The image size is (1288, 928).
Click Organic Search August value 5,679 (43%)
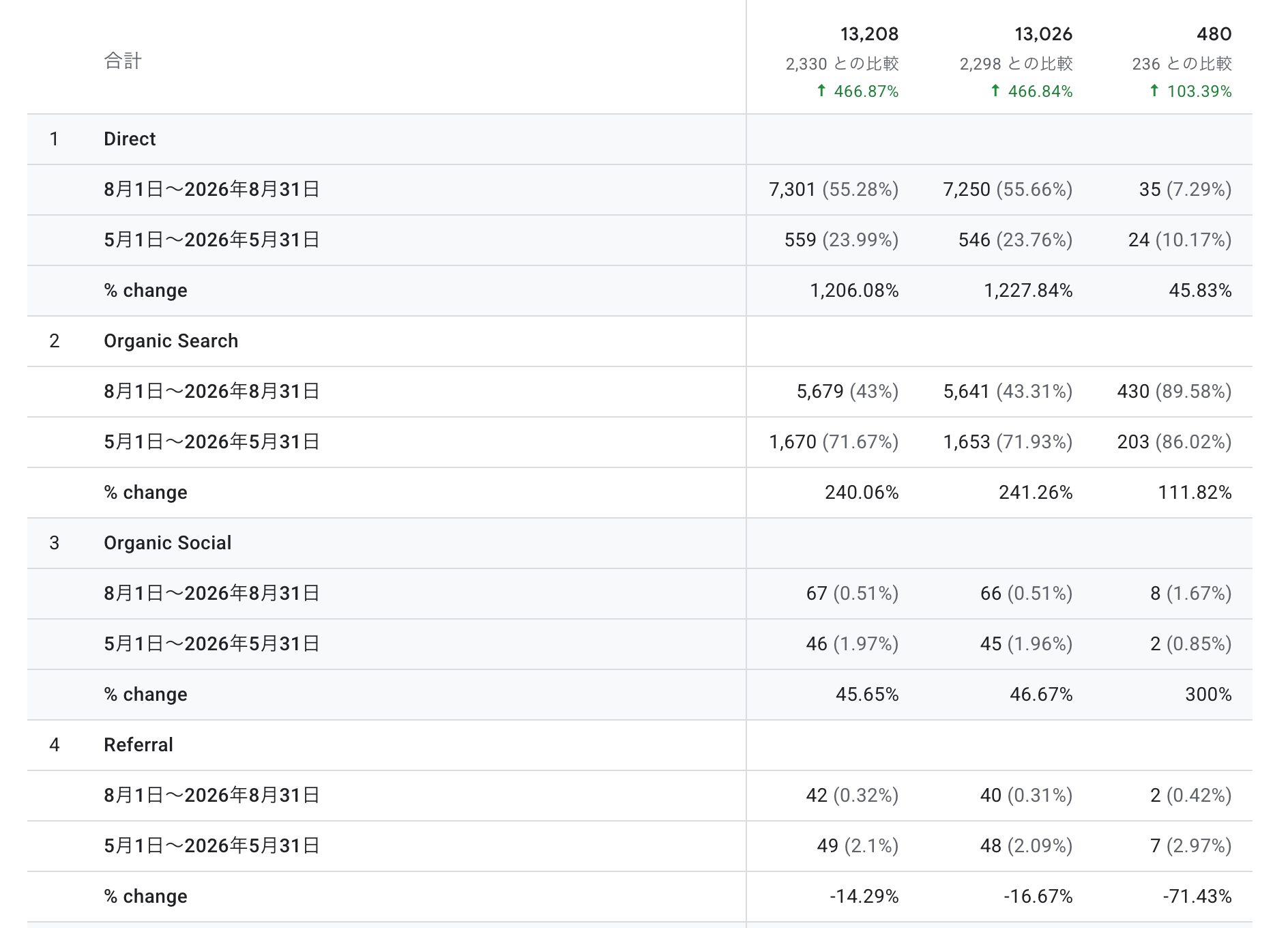[x=847, y=392]
